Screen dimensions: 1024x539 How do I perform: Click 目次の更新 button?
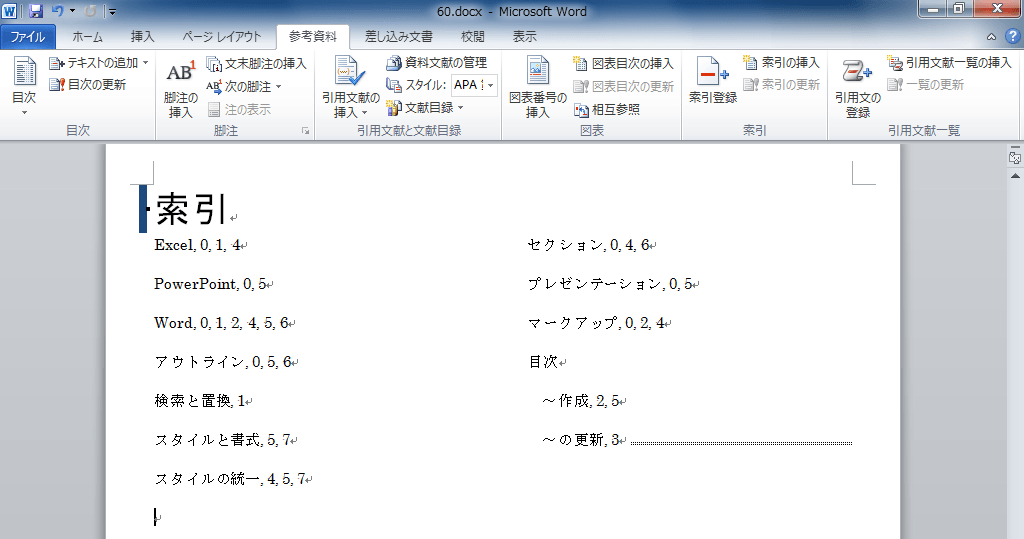coord(88,84)
